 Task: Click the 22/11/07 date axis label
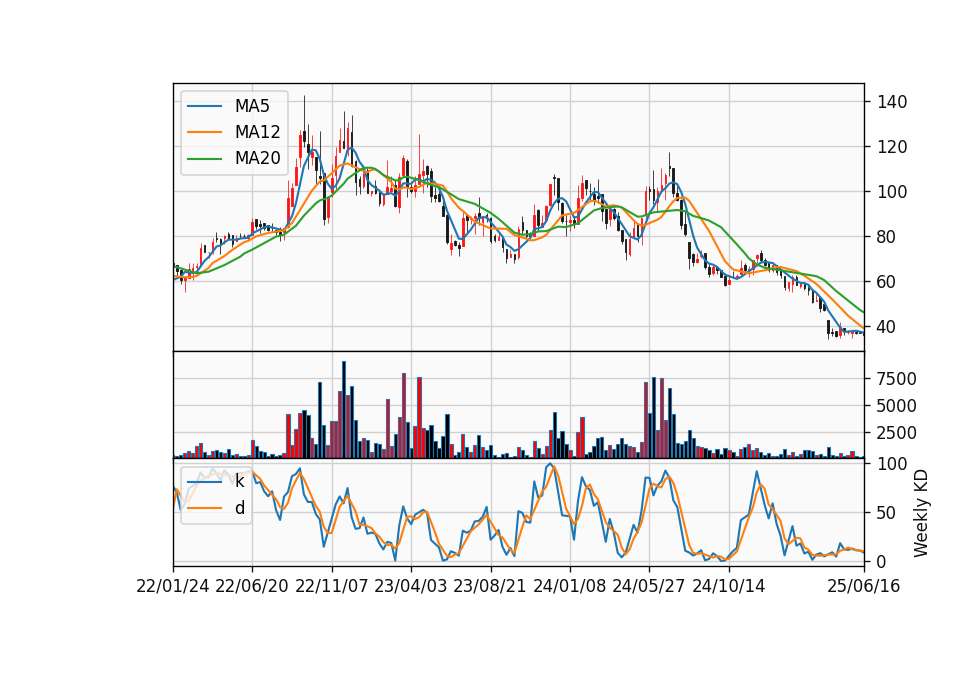(x=332, y=586)
